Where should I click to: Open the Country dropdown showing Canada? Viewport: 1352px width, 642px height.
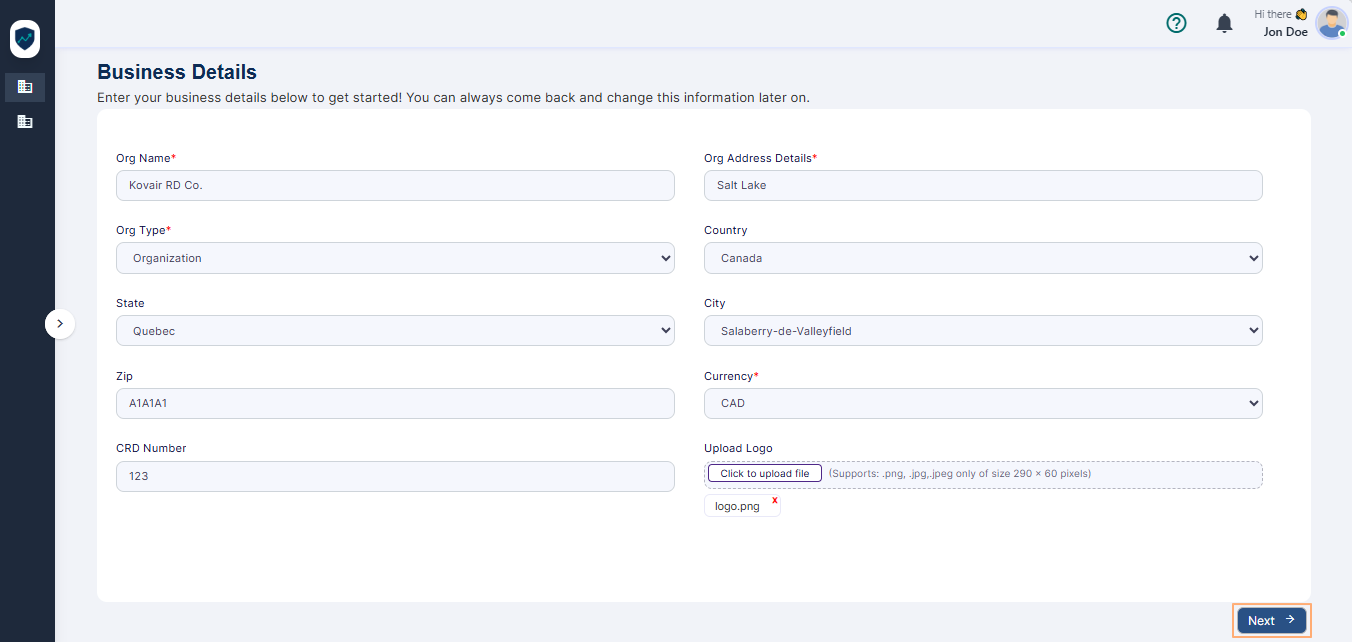tap(983, 258)
